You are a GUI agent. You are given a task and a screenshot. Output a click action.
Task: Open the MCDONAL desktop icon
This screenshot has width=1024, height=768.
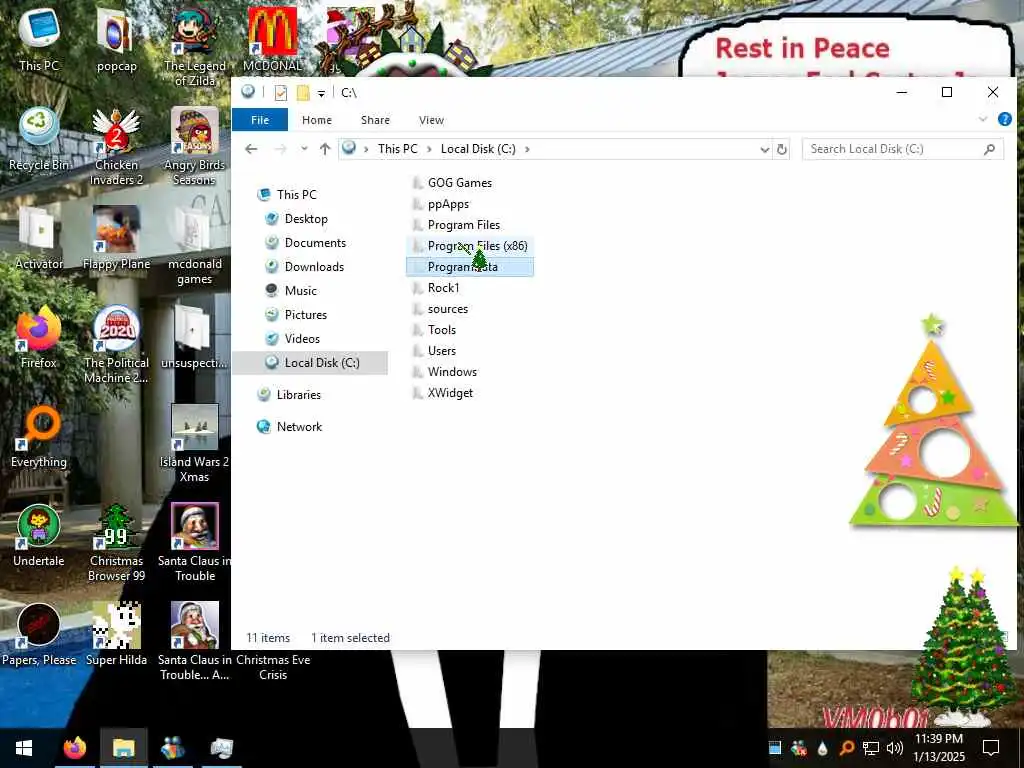tap(272, 39)
